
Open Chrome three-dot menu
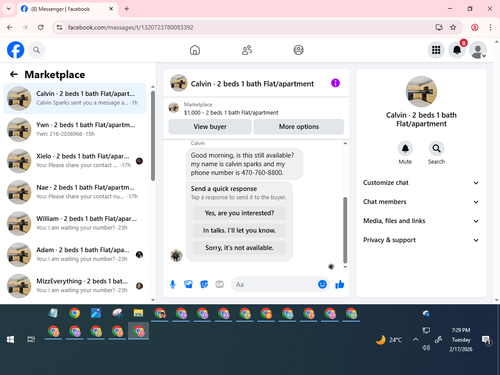tap(490, 27)
